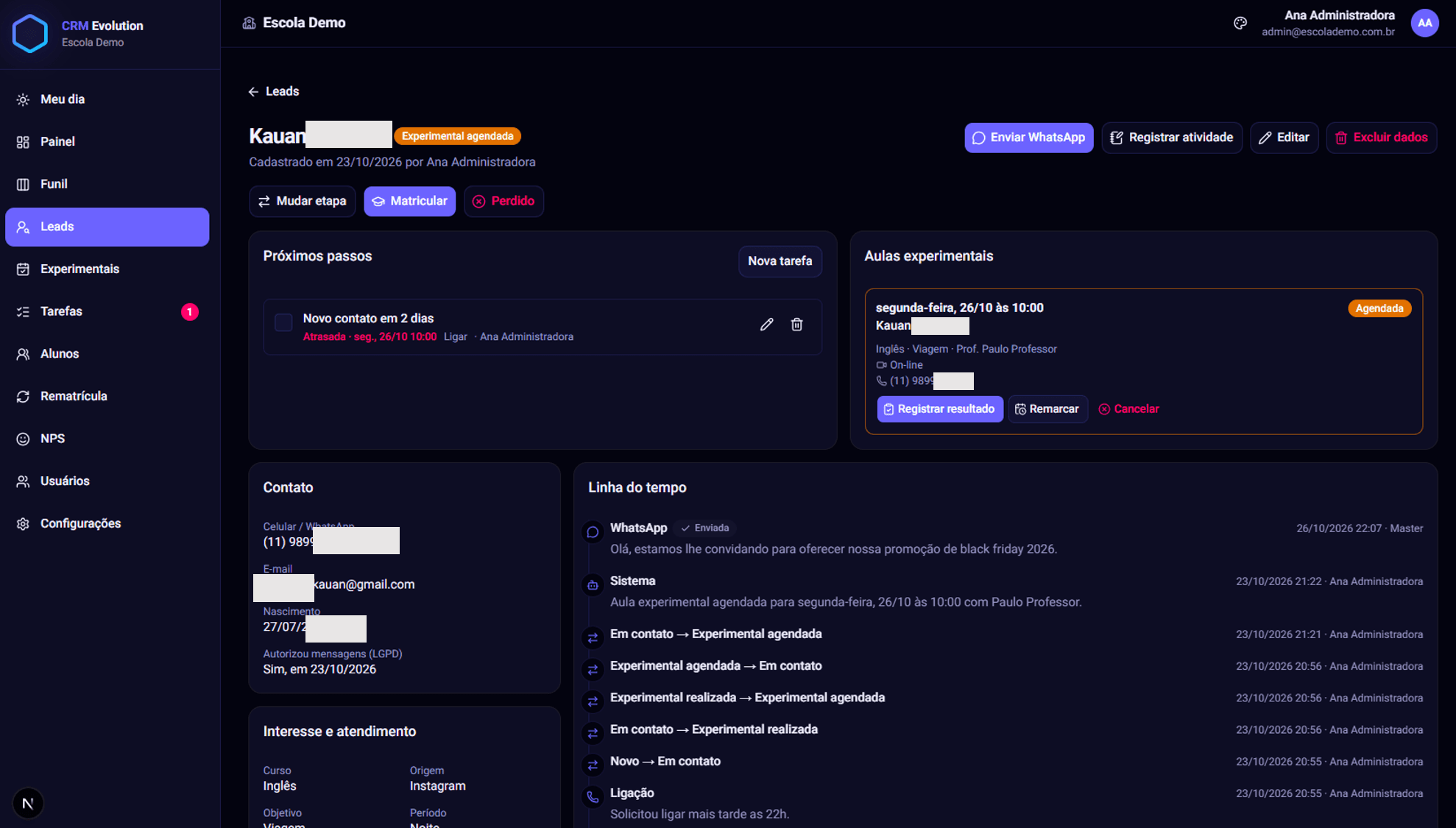The height and width of the screenshot is (828, 1456).
Task: Click the video icon beside On-line
Action: tap(881, 365)
